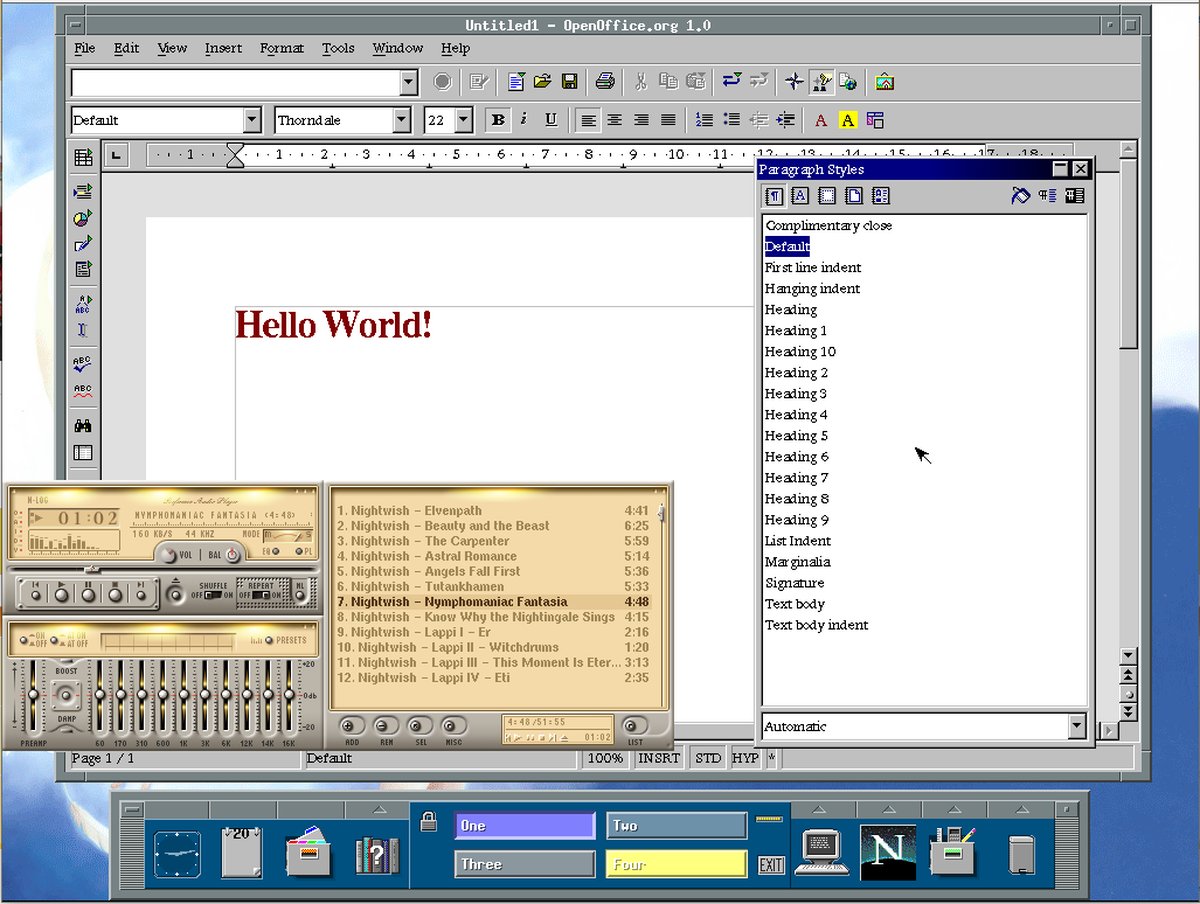The image size is (1200, 904).
Task: Click the equalizer preamp slider
Action: click(x=33, y=696)
